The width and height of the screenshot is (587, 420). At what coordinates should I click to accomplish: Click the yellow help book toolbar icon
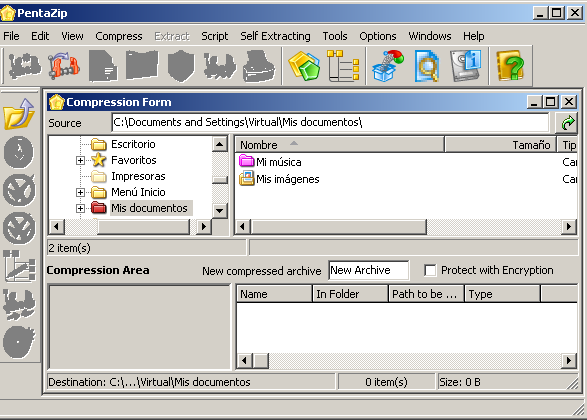pyautogui.click(x=510, y=66)
